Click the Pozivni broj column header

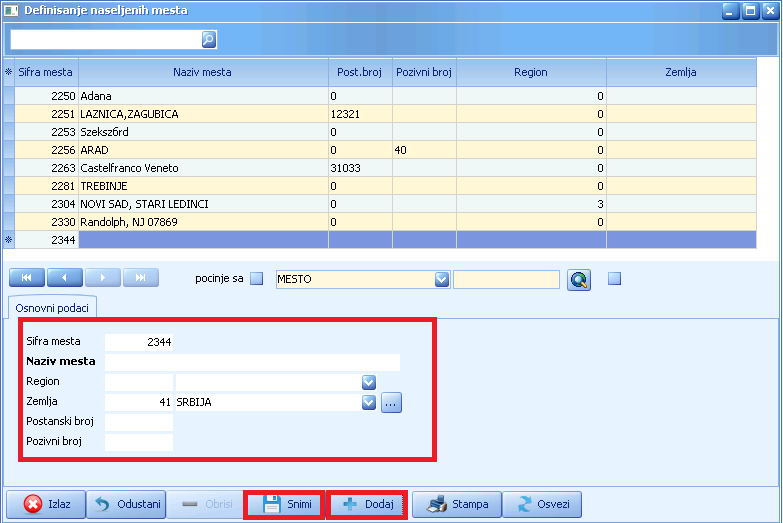point(424,72)
